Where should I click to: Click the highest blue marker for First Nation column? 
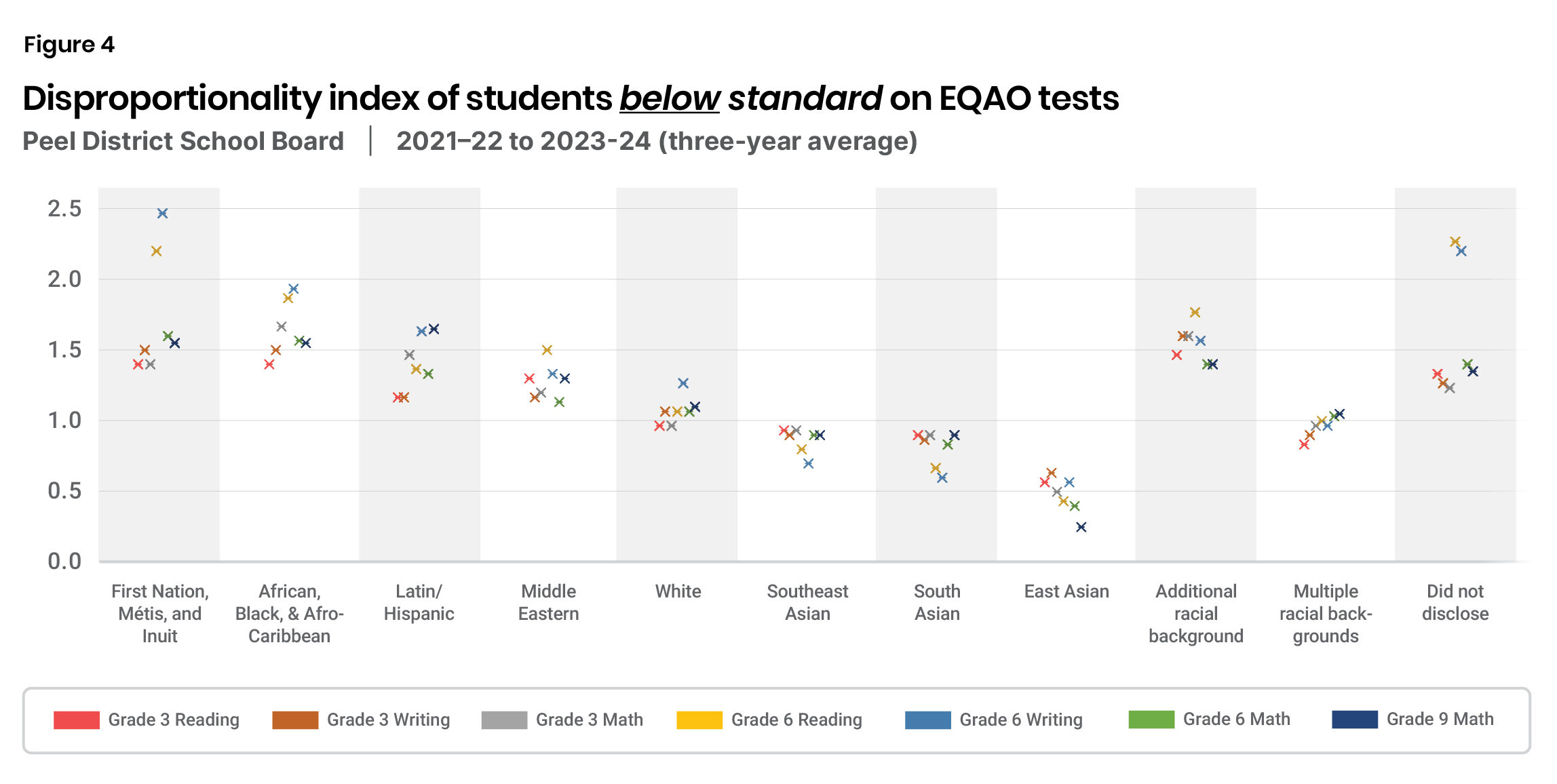pyautogui.click(x=162, y=214)
